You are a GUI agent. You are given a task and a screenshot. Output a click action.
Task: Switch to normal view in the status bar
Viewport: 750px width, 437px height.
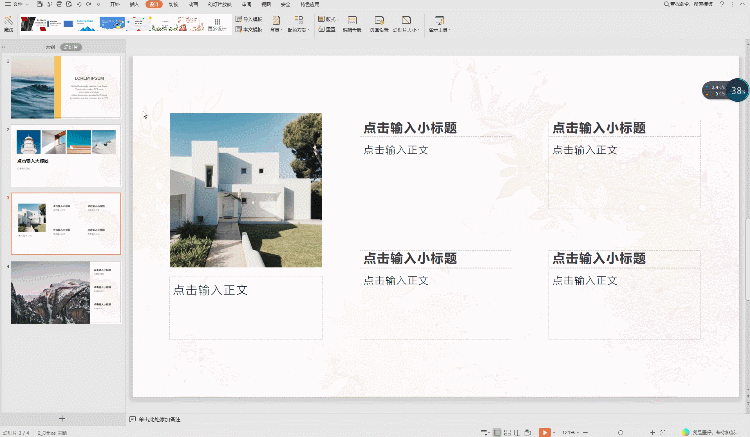pos(497,432)
